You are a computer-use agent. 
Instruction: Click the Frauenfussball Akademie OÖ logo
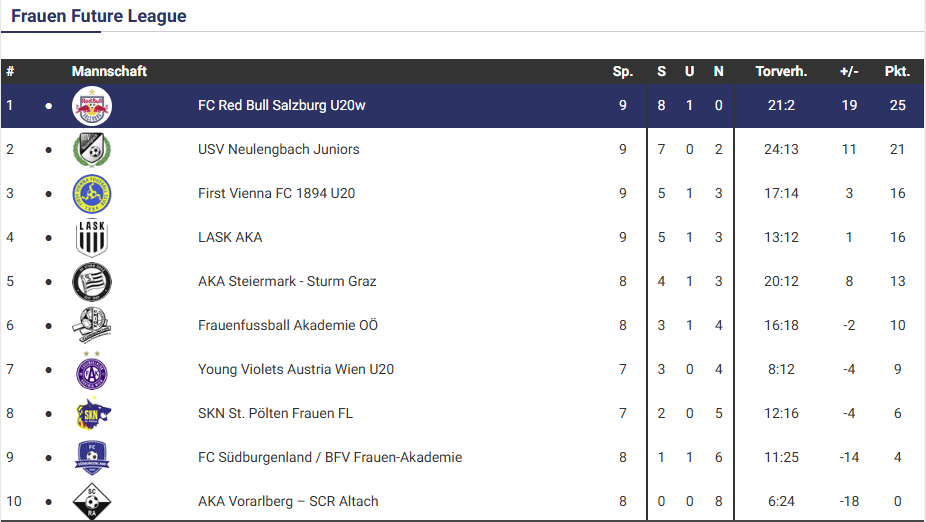click(x=92, y=326)
